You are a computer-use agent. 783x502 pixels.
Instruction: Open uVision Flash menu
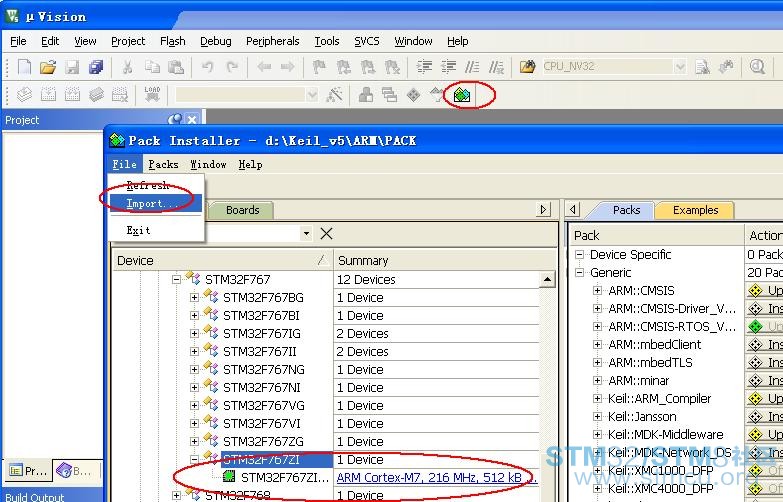pyautogui.click(x=173, y=41)
